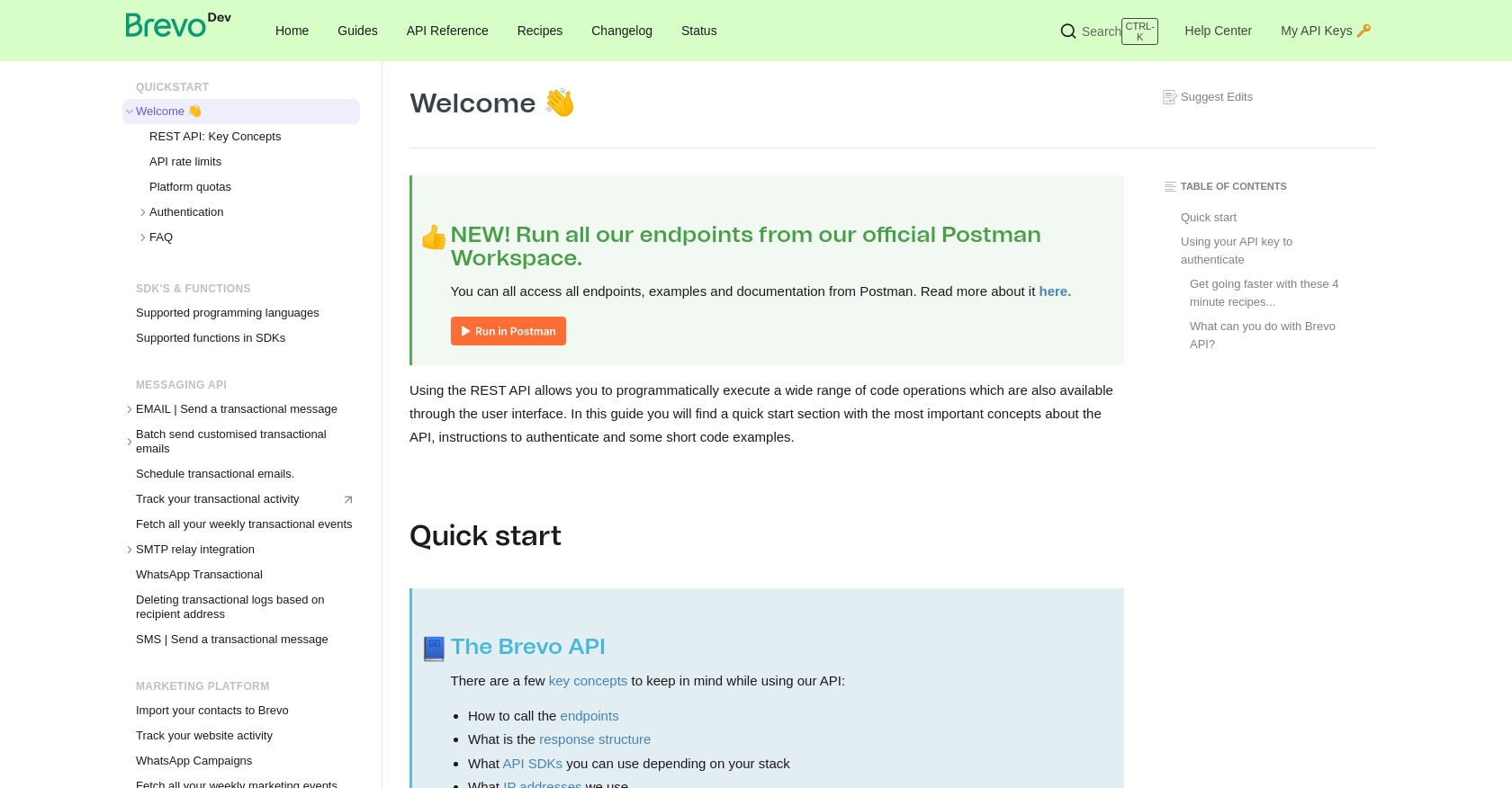
Task: Go to API Reference
Action: pyautogui.click(x=447, y=31)
